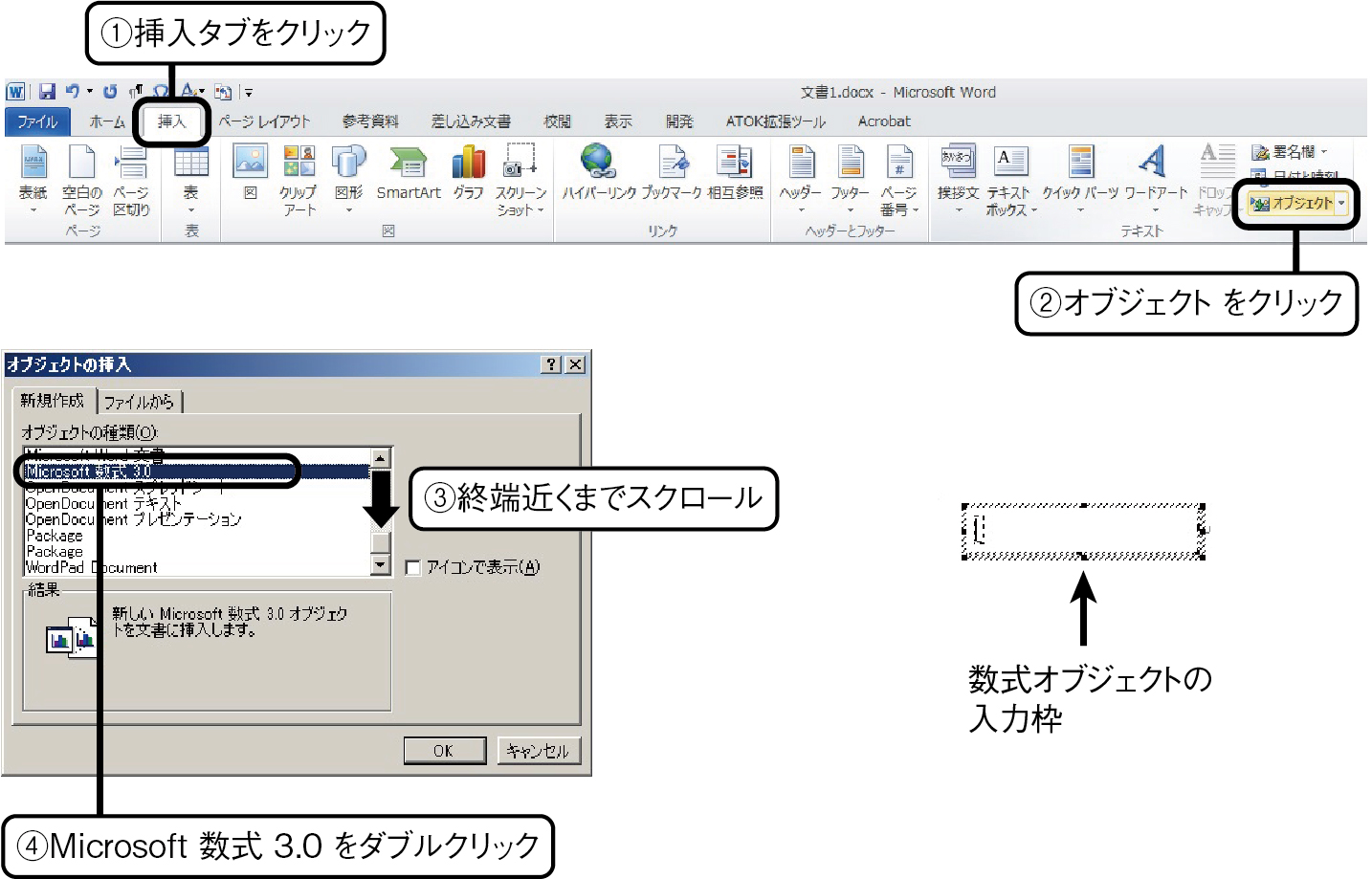The height and width of the screenshot is (879, 1372).
Task: Open the 差し込み文書 tab
Action: (x=471, y=121)
